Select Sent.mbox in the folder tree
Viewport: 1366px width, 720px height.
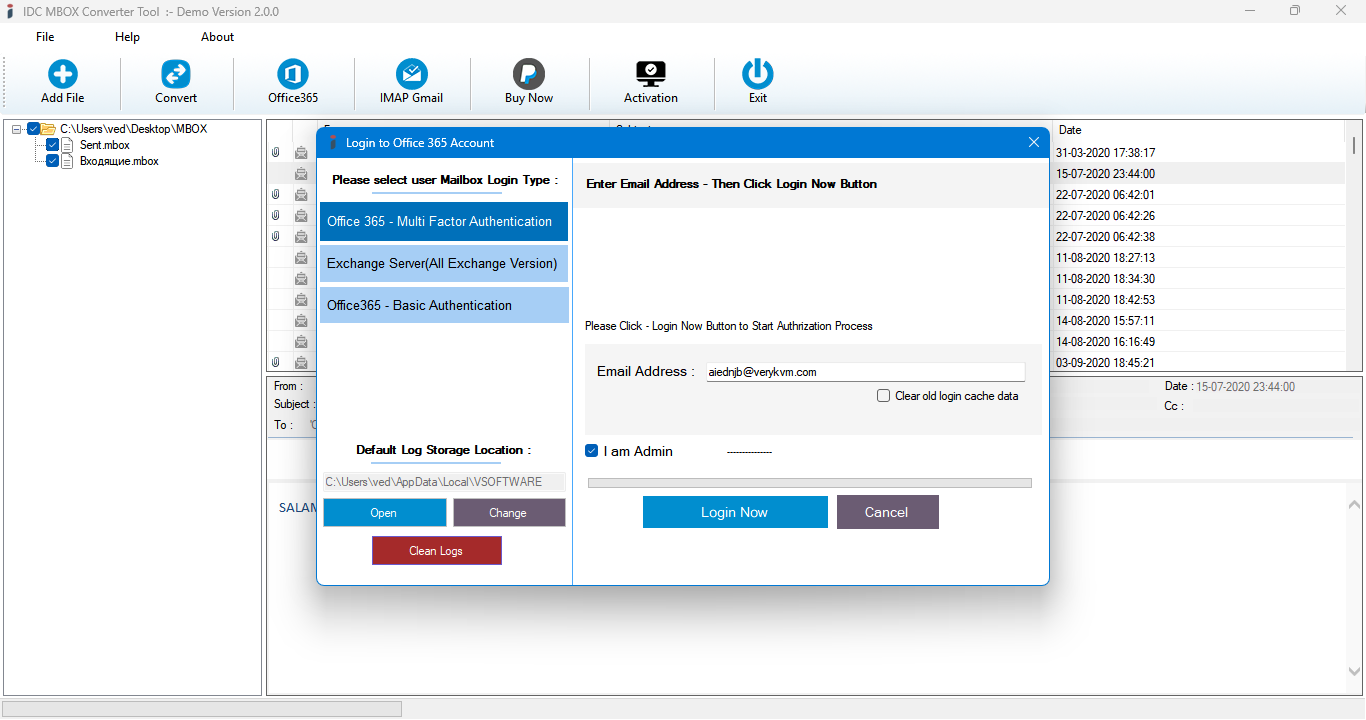(x=105, y=145)
